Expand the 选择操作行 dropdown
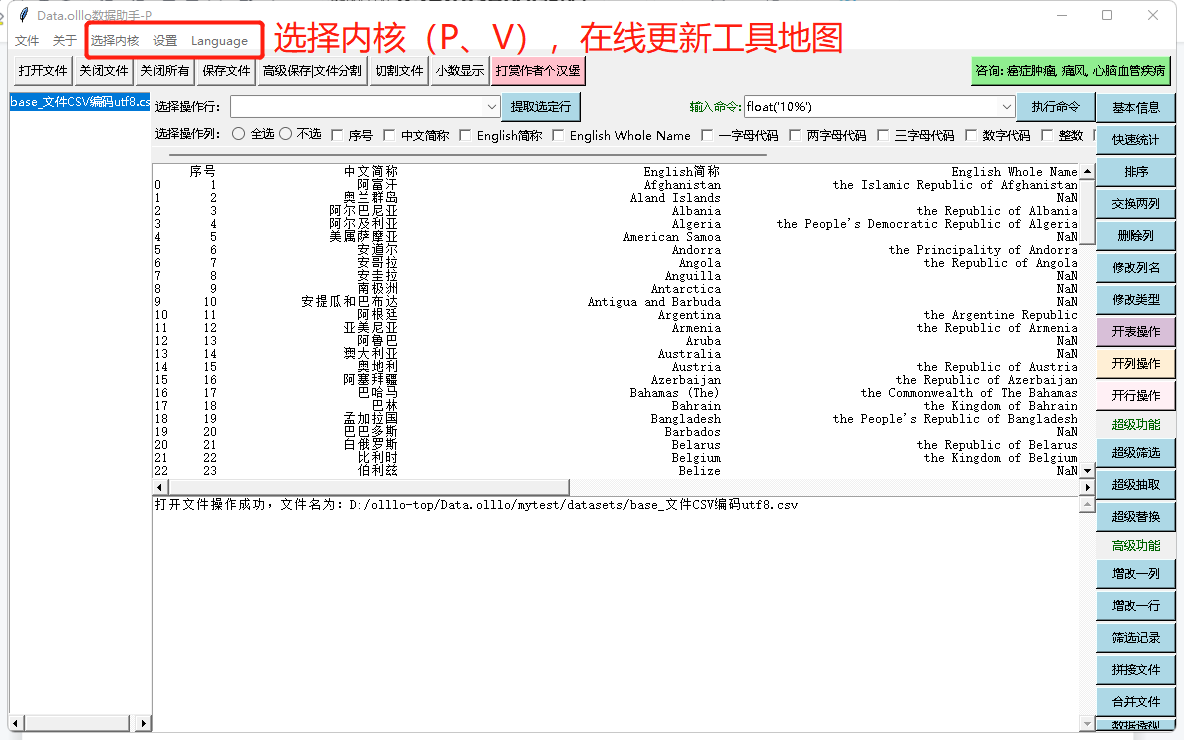The image size is (1184, 740). click(492, 107)
